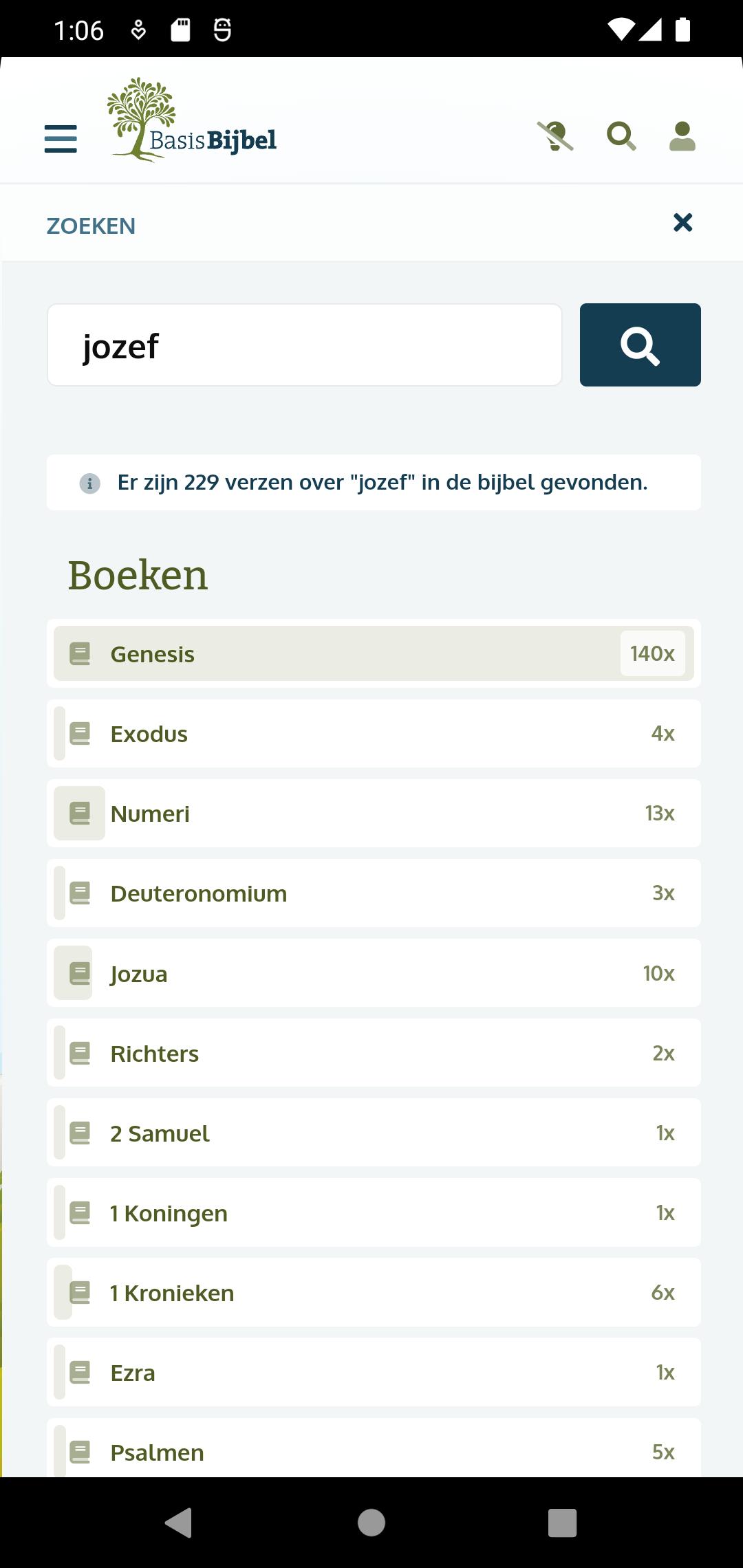Select the Deuteronomium book entry
The width and height of the screenshot is (743, 1568).
pyautogui.click(x=374, y=893)
